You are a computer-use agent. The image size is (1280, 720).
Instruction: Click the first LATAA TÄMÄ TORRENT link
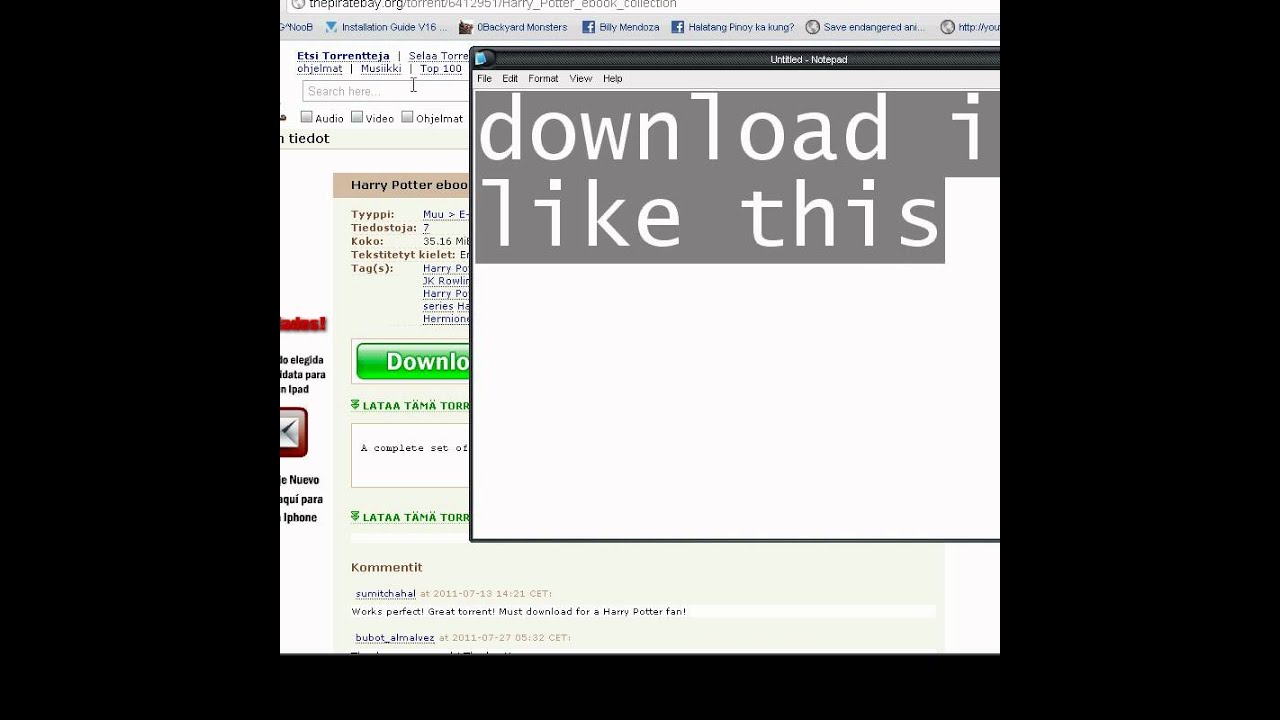[x=411, y=406]
